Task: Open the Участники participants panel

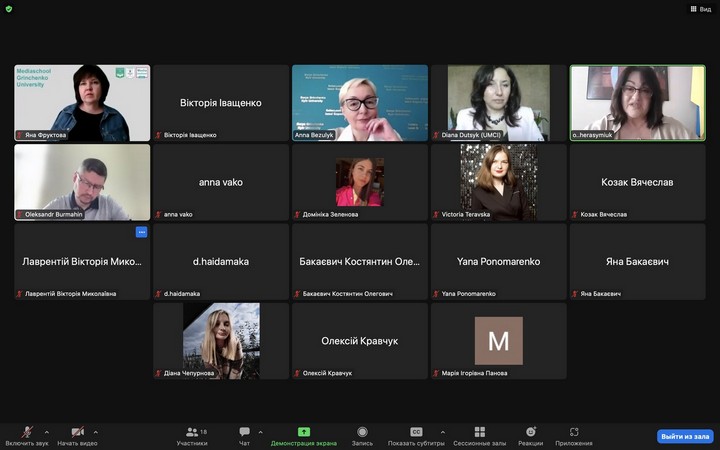Action: [x=192, y=435]
